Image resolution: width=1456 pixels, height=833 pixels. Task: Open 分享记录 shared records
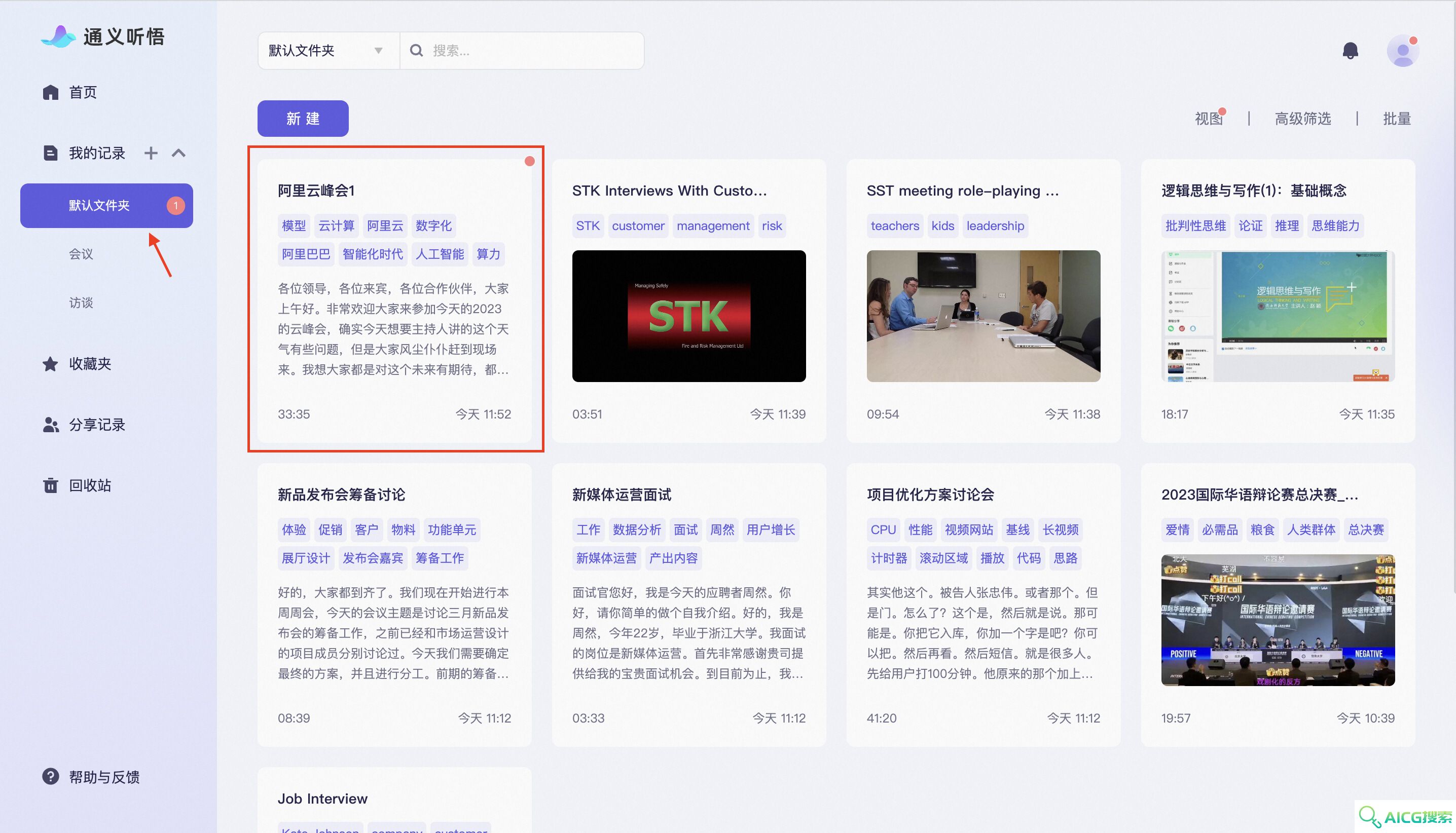coord(97,425)
